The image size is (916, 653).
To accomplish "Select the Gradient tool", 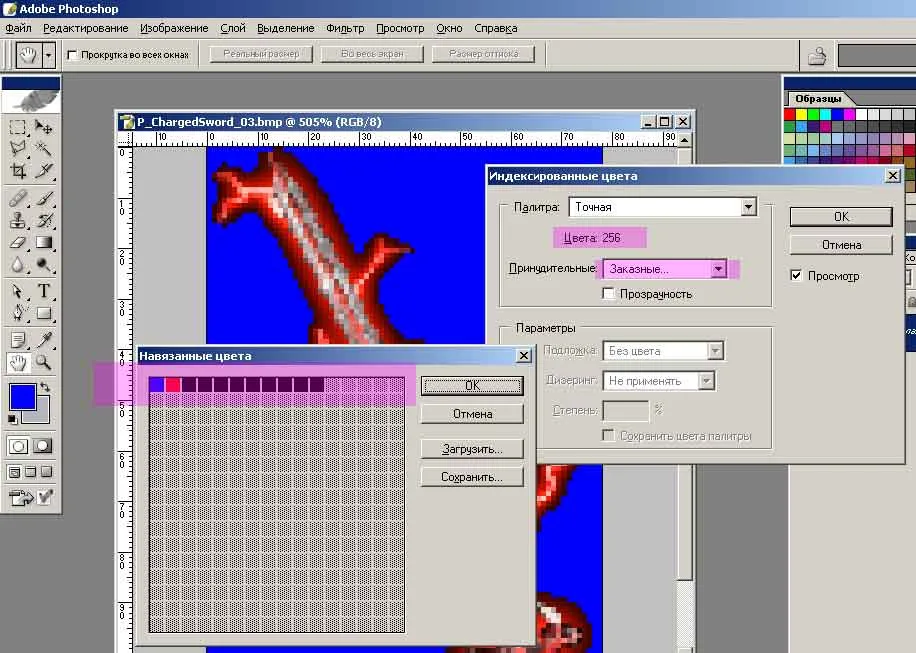I will tap(44, 242).
